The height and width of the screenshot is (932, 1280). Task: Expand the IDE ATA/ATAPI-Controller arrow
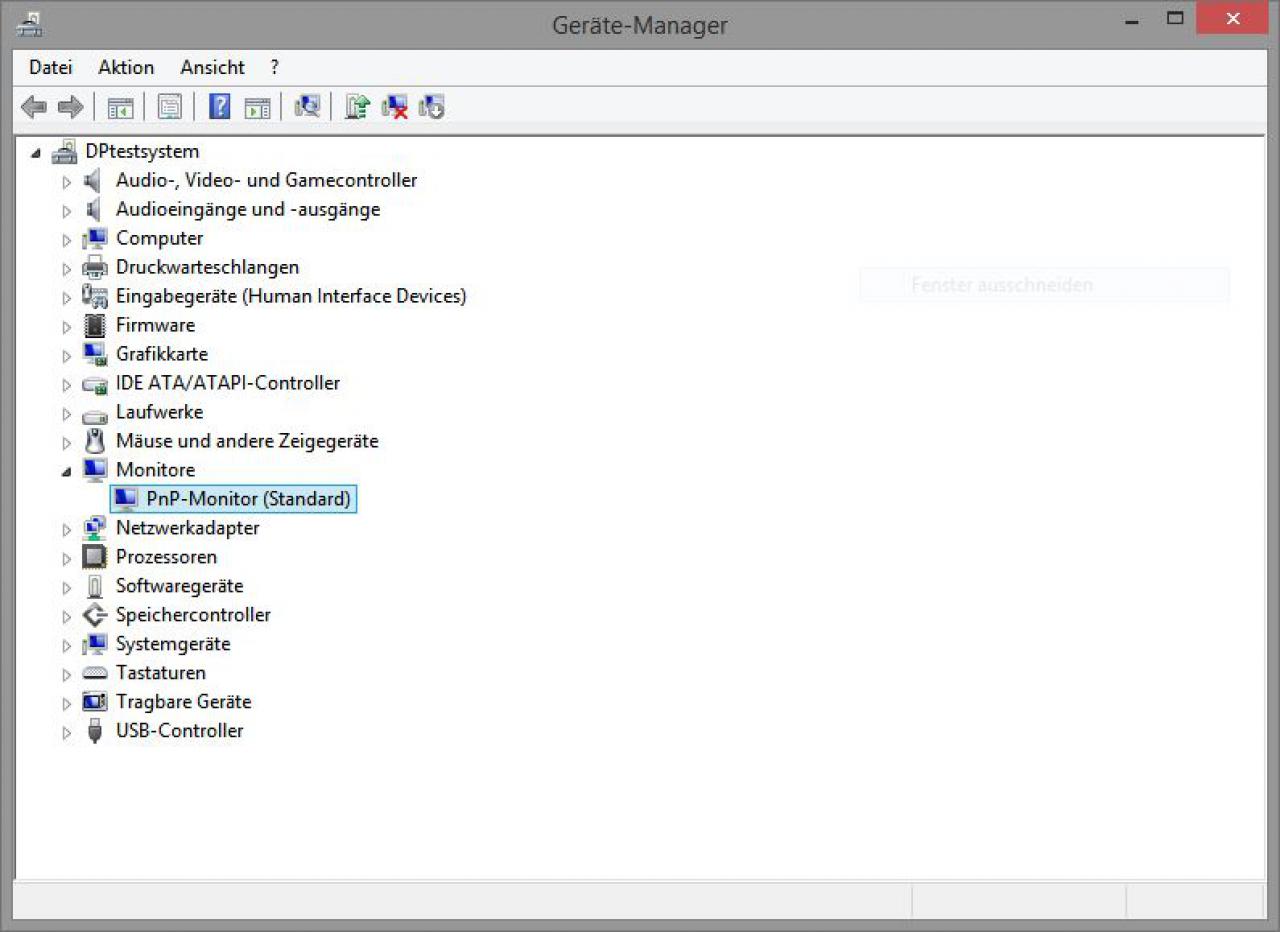point(67,384)
